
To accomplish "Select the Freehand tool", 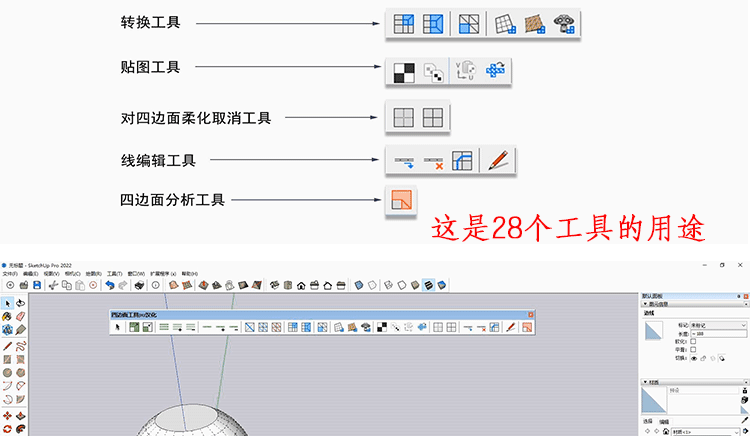I will tap(21, 346).
